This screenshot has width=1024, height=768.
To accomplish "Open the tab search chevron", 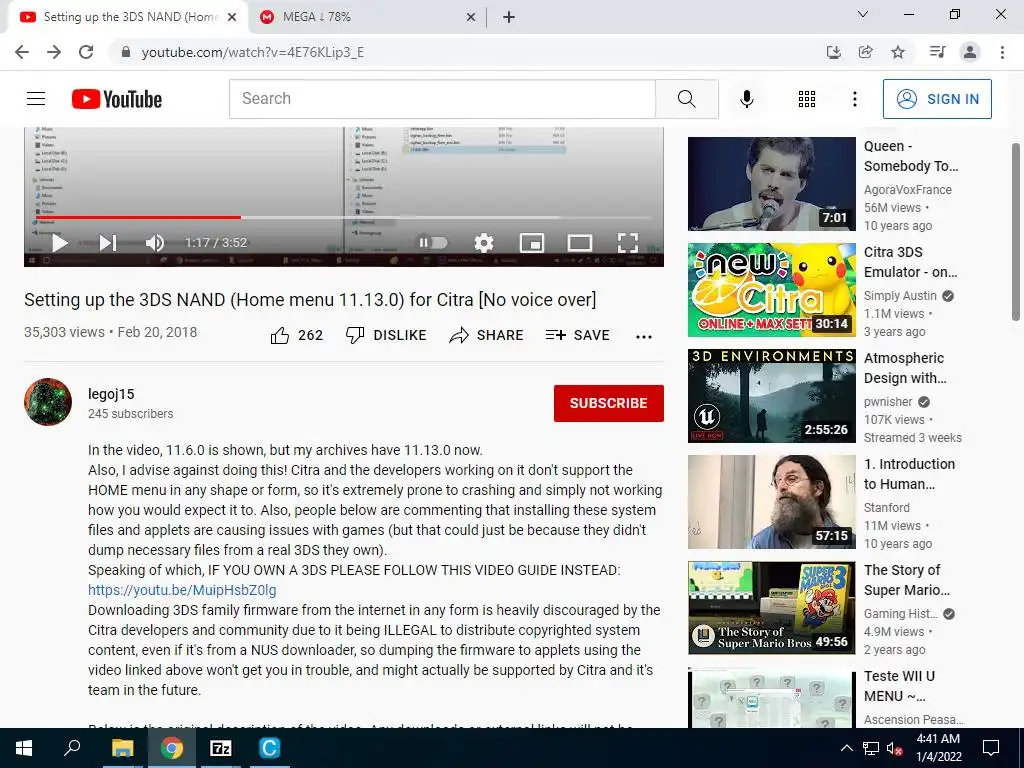I will coord(862,14).
